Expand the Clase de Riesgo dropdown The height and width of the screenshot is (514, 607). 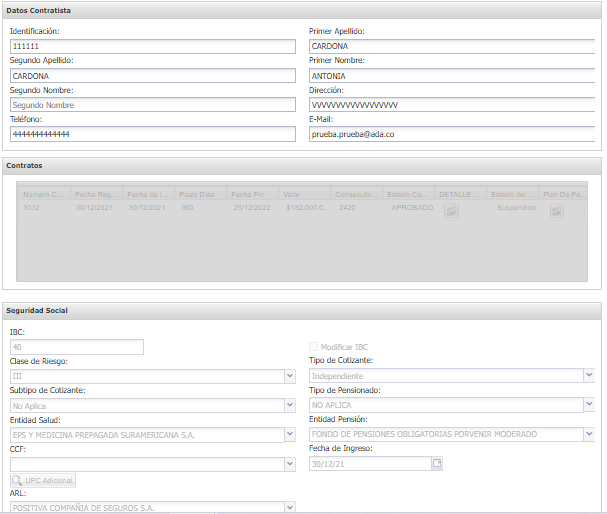click(290, 376)
